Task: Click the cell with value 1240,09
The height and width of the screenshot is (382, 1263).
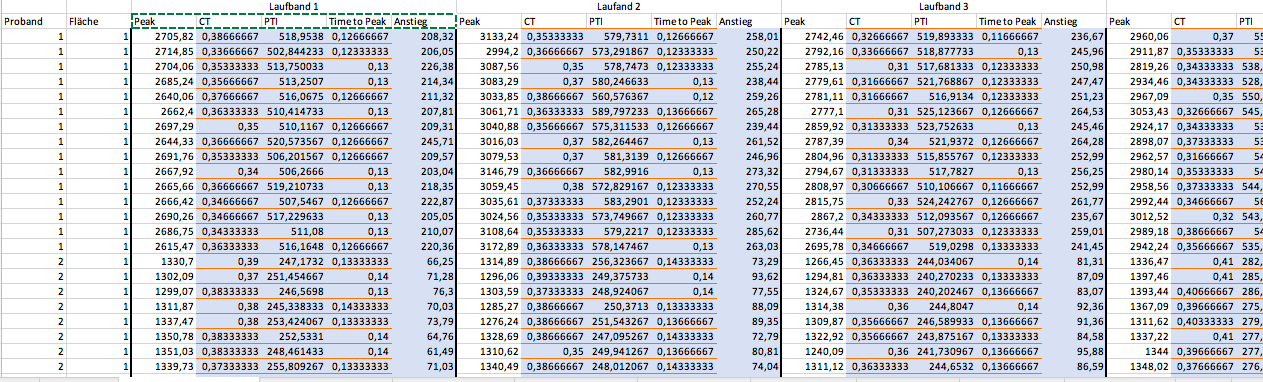Action: [x=813, y=351]
